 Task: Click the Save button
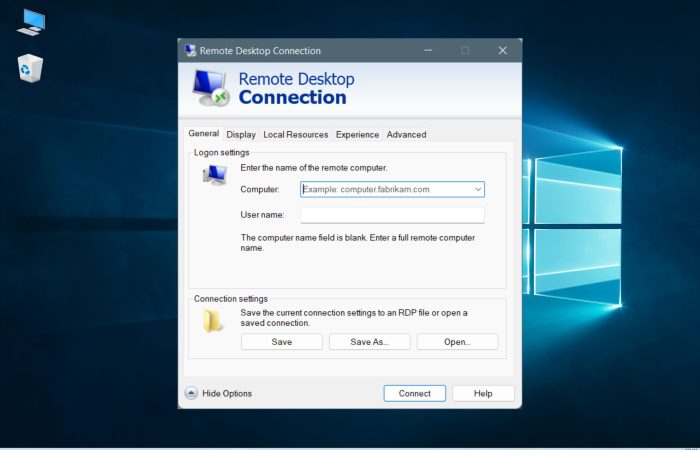point(282,342)
